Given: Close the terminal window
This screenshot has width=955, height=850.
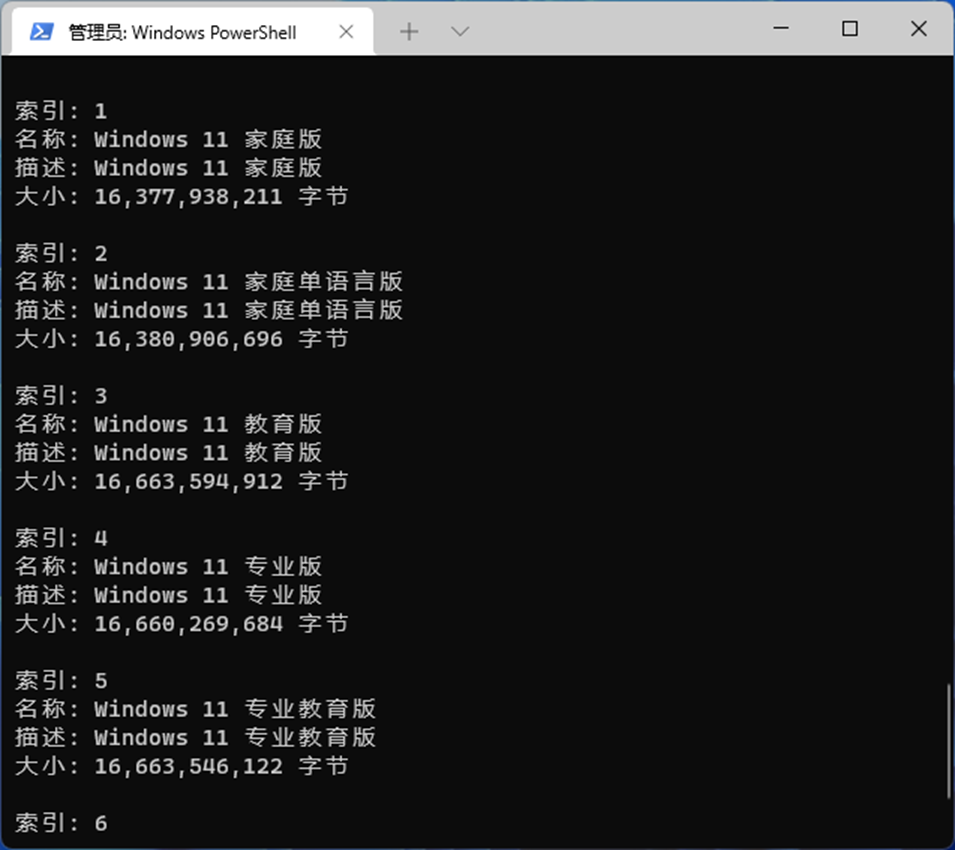Looking at the screenshot, I should coord(918,28).
